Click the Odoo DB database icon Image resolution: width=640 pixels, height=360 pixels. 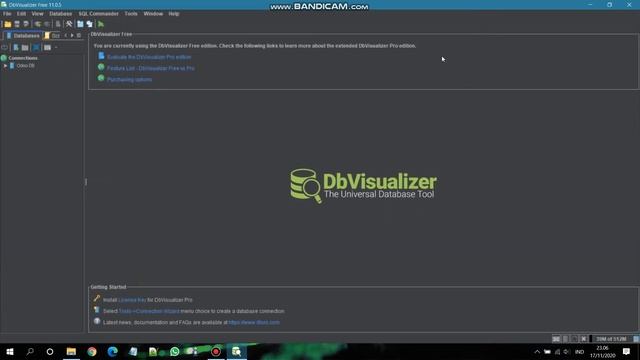(12, 65)
